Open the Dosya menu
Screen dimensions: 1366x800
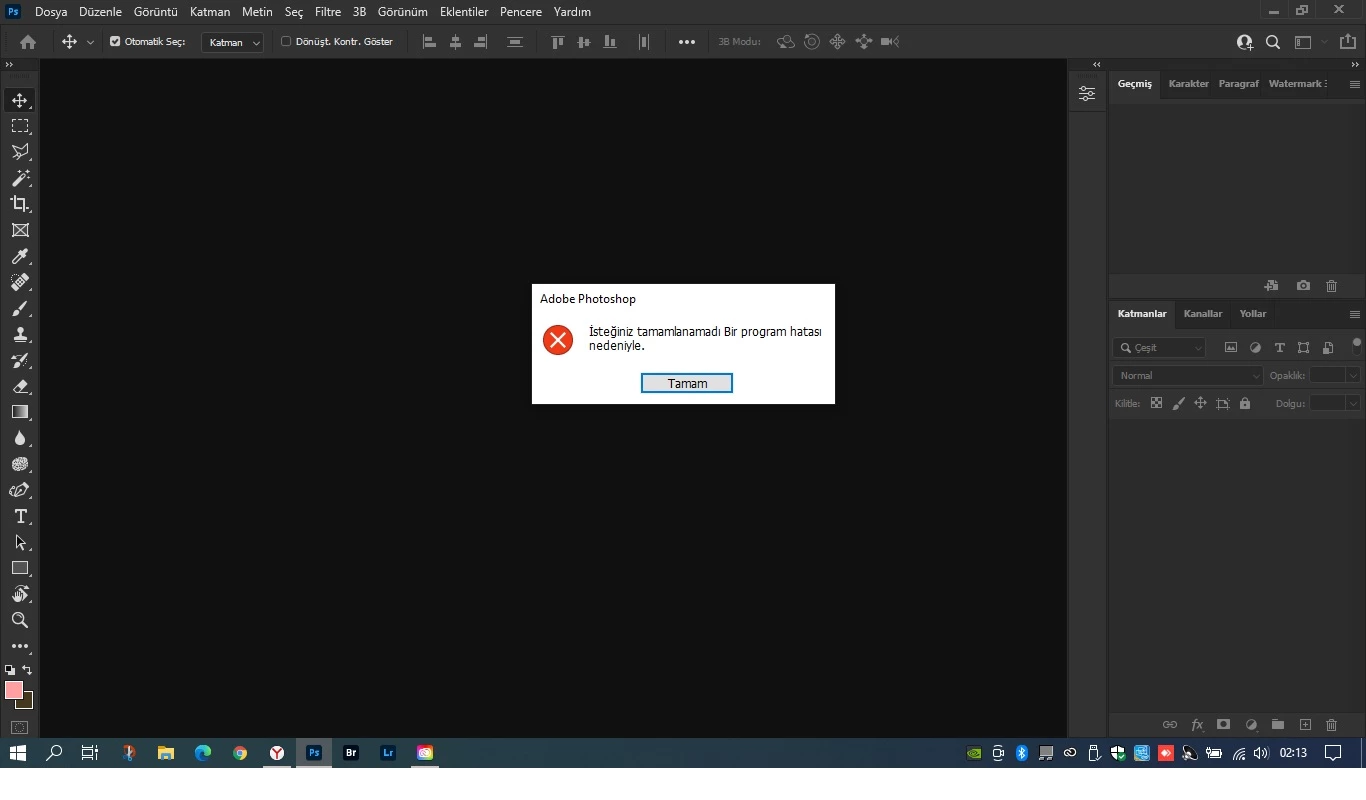(51, 12)
